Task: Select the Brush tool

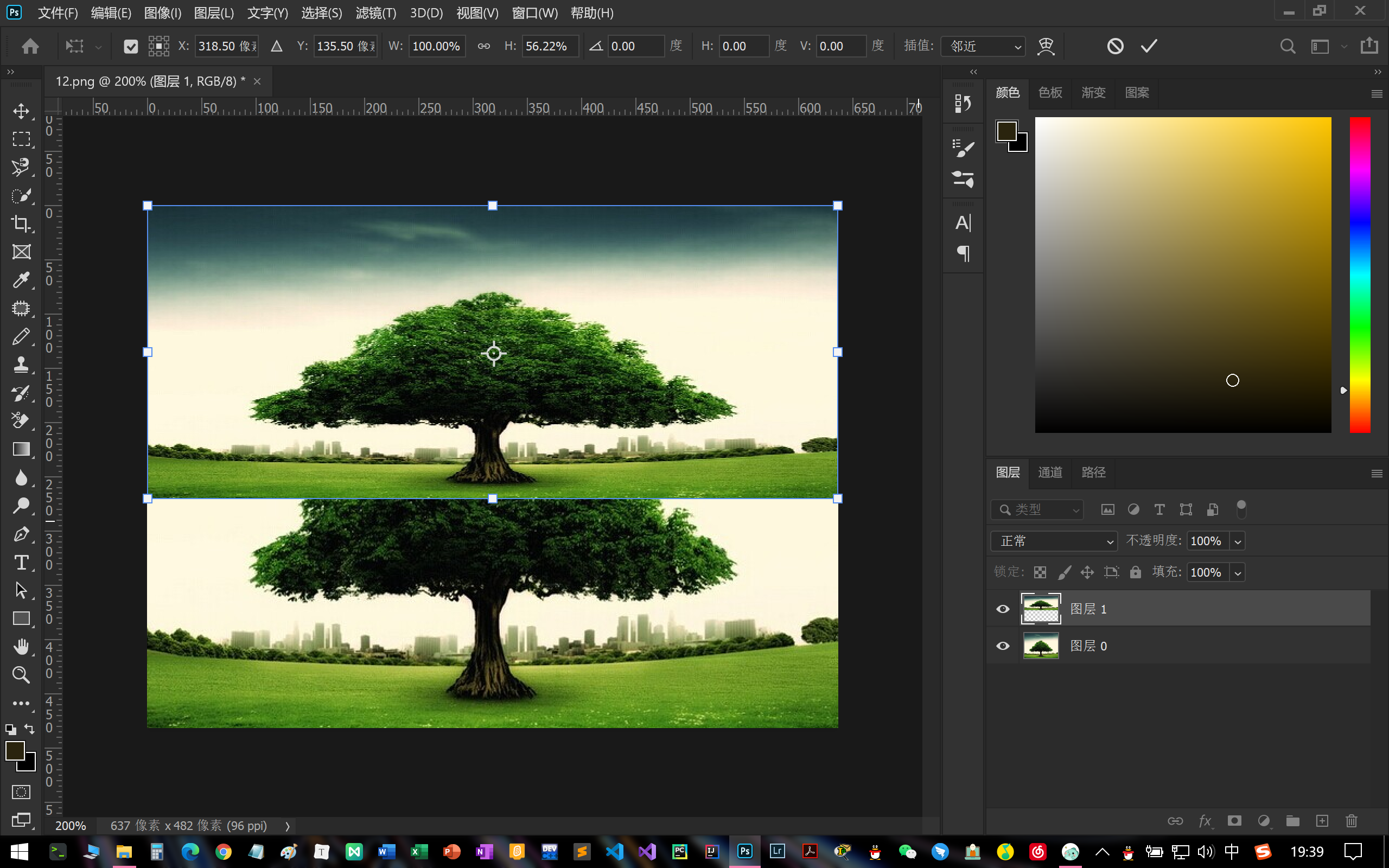Action: [x=21, y=336]
